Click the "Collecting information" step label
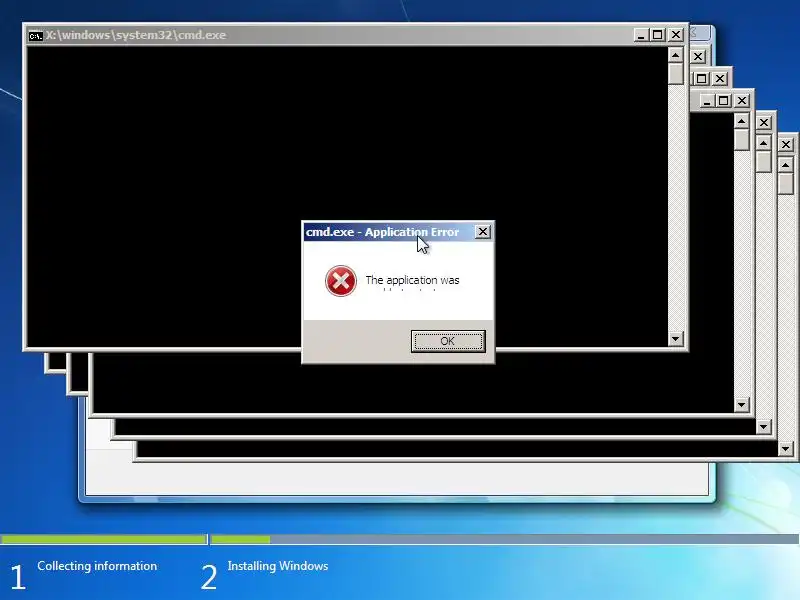The image size is (800, 600). coord(97,566)
